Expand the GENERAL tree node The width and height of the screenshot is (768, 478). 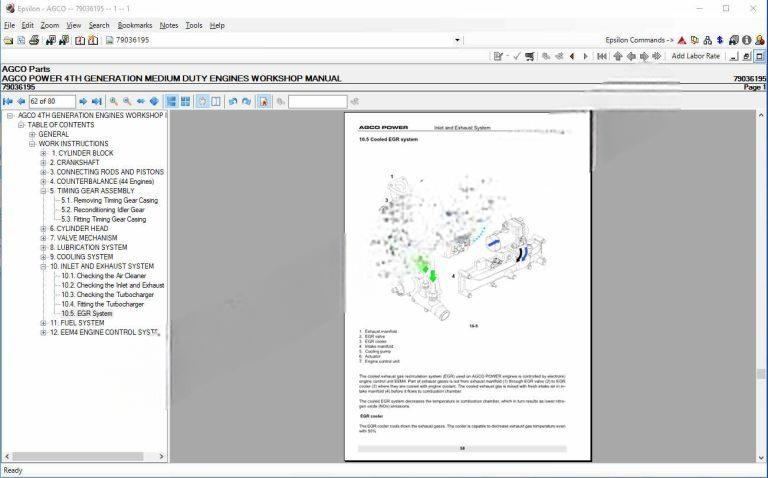(x=32, y=134)
